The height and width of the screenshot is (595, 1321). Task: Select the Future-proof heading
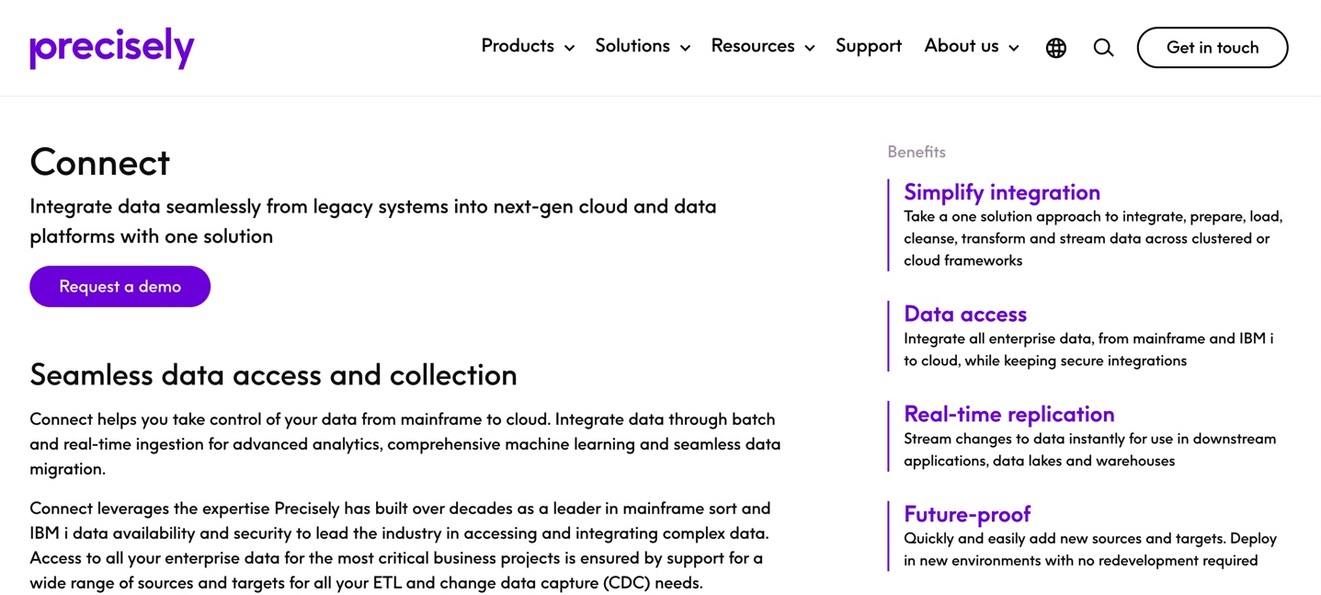click(x=967, y=514)
